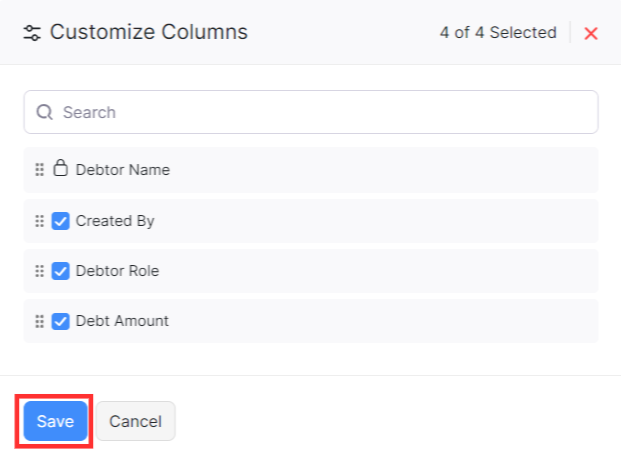Click the drag handle beside Debtor Role
621x459 pixels.
pyautogui.click(x=40, y=271)
